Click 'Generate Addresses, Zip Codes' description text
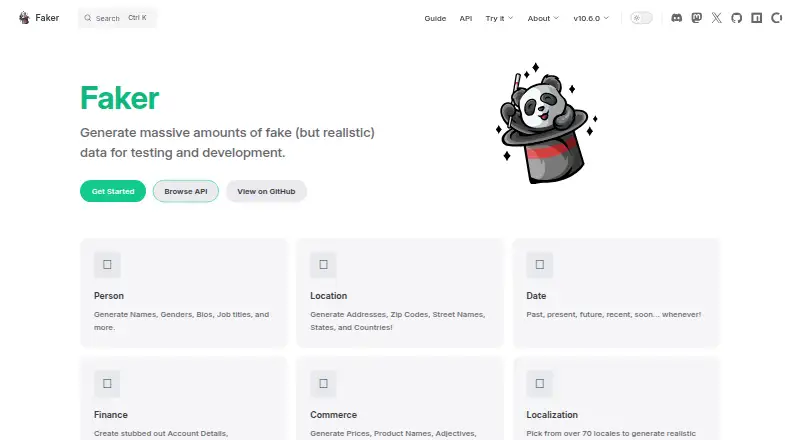Viewport: 800px width, 440px height. click(x=397, y=321)
